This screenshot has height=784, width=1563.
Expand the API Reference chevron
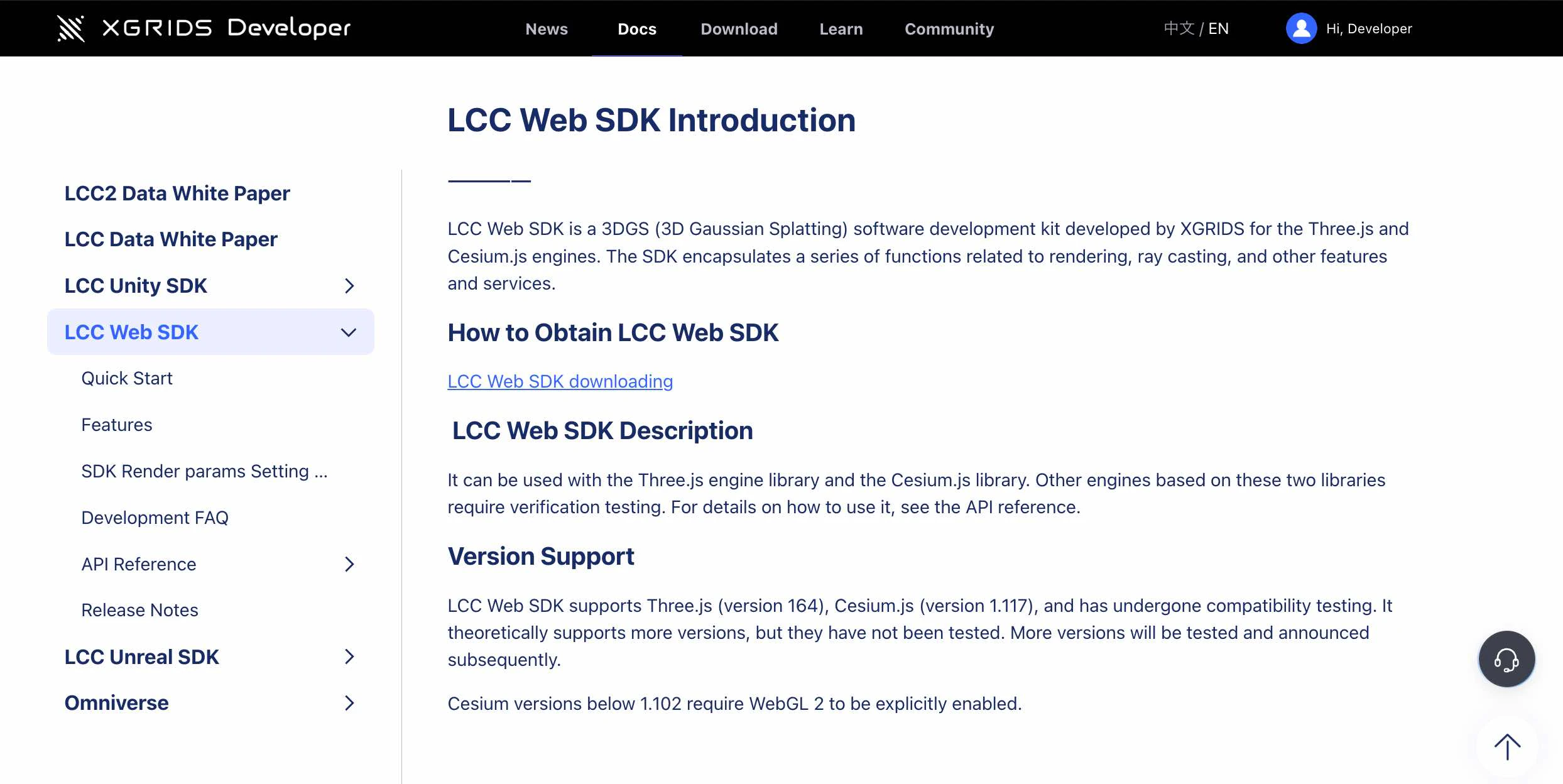349,564
